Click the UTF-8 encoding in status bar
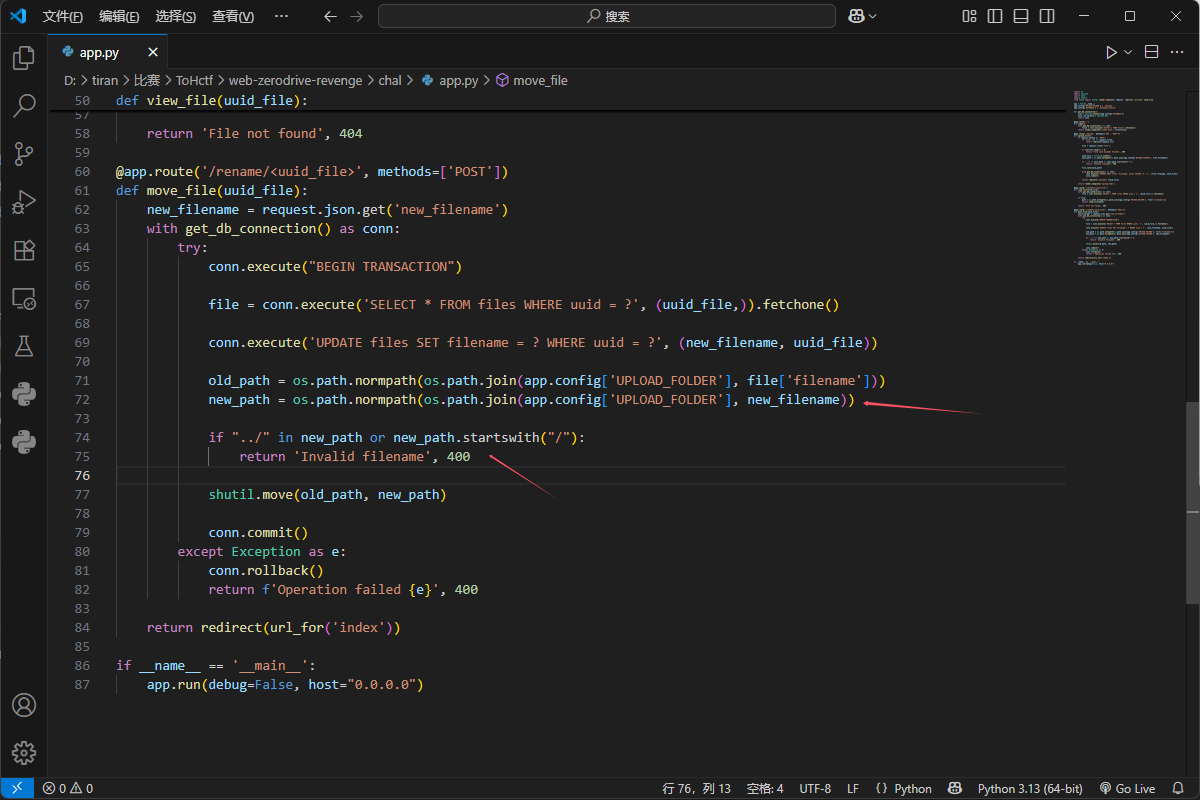1200x800 pixels. pyautogui.click(x=815, y=788)
